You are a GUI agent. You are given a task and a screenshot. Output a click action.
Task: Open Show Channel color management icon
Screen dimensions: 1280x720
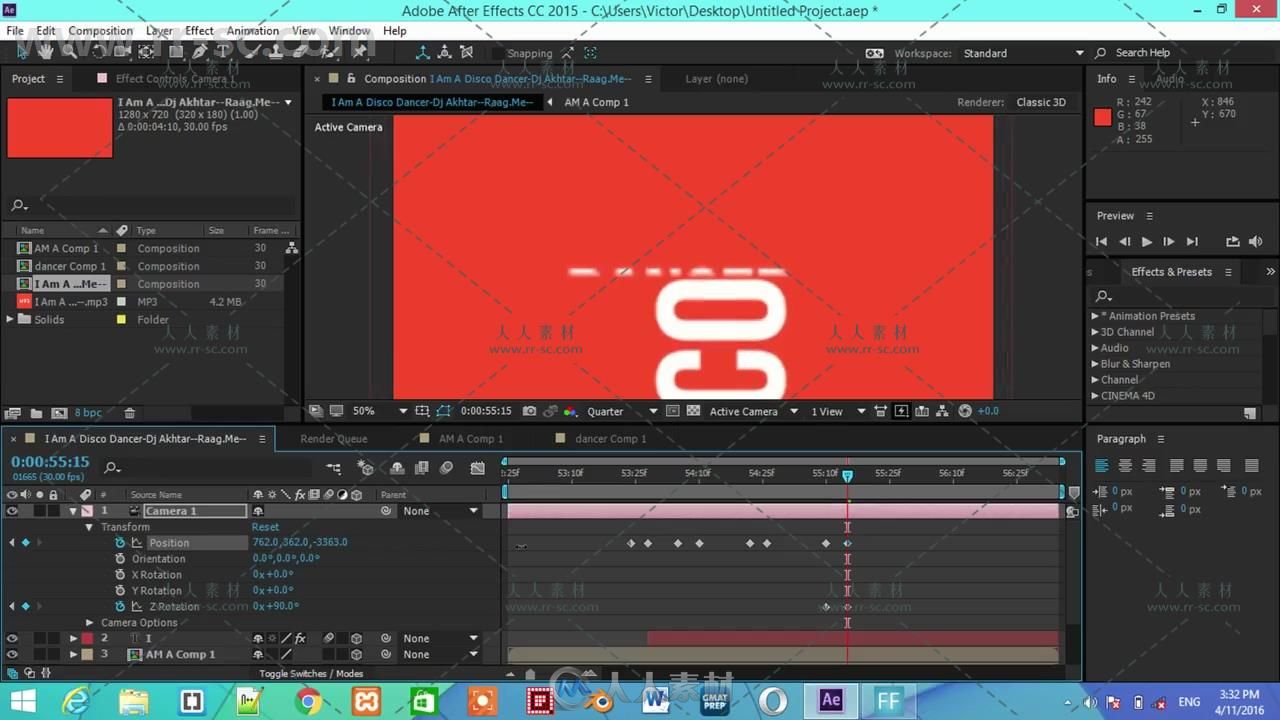tap(570, 411)
